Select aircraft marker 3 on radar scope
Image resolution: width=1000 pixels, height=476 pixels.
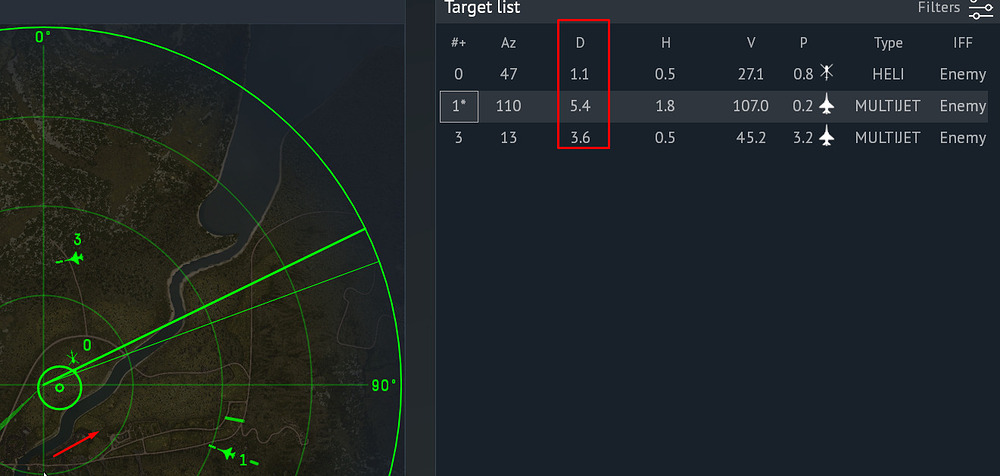72,258
